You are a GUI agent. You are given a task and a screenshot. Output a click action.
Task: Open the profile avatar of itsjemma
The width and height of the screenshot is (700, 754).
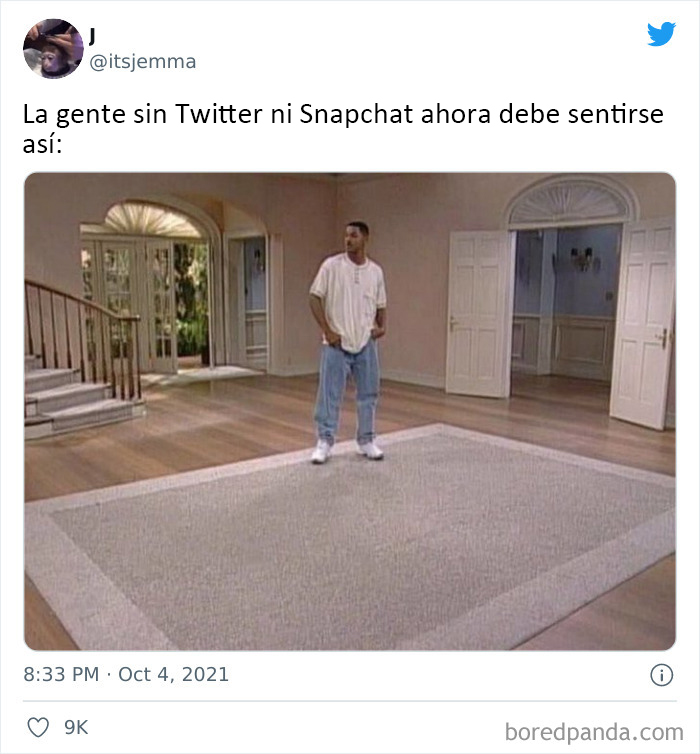click(53, 49)
